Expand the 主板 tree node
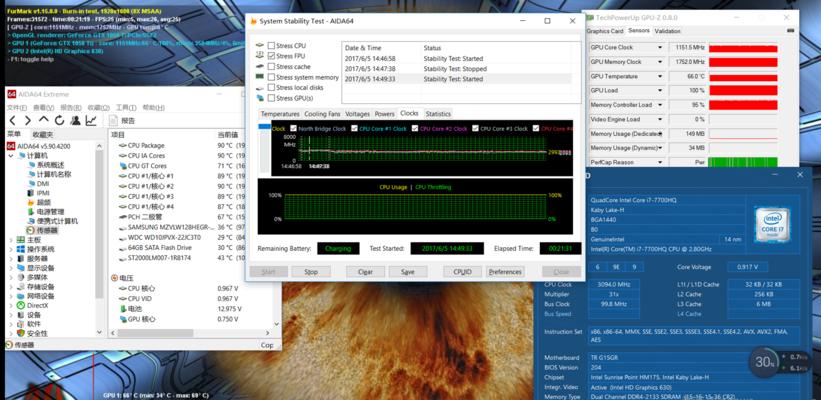821x400 pixels. tap(12, 240)
